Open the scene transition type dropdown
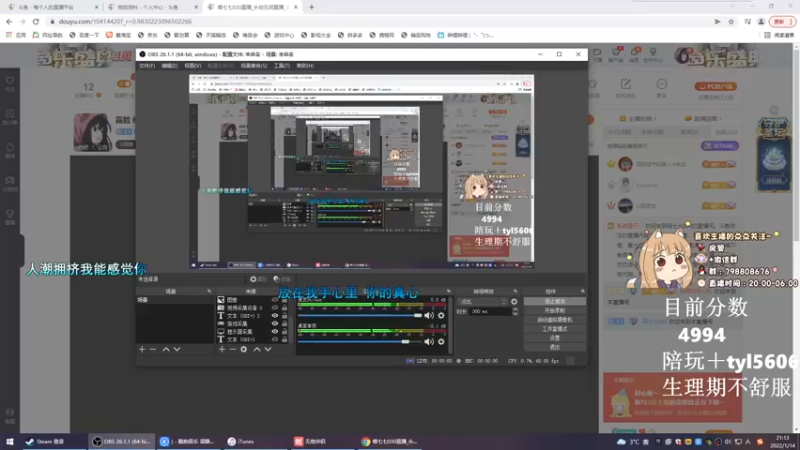800x450 pixels. pos(482,302)
